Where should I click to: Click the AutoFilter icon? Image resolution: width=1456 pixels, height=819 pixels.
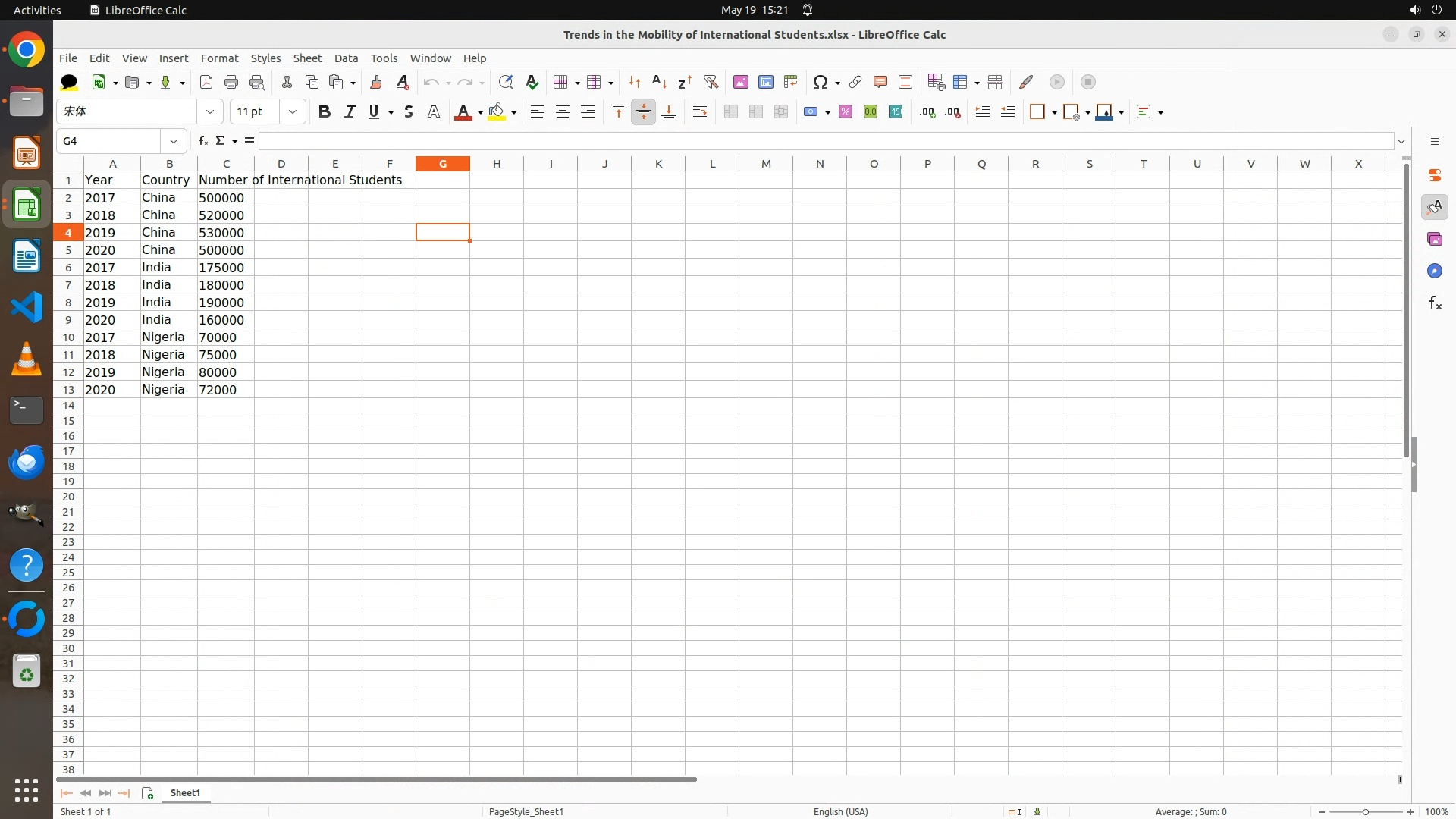click(711, 82)
